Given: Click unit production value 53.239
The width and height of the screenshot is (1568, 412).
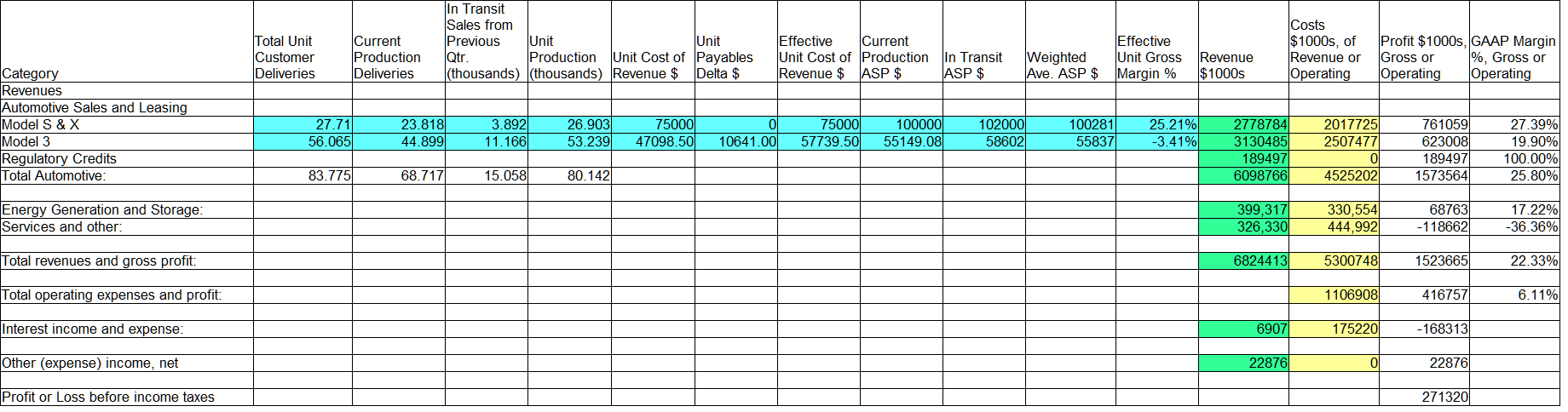Looking at the screenshot, I should pos(569,142).
